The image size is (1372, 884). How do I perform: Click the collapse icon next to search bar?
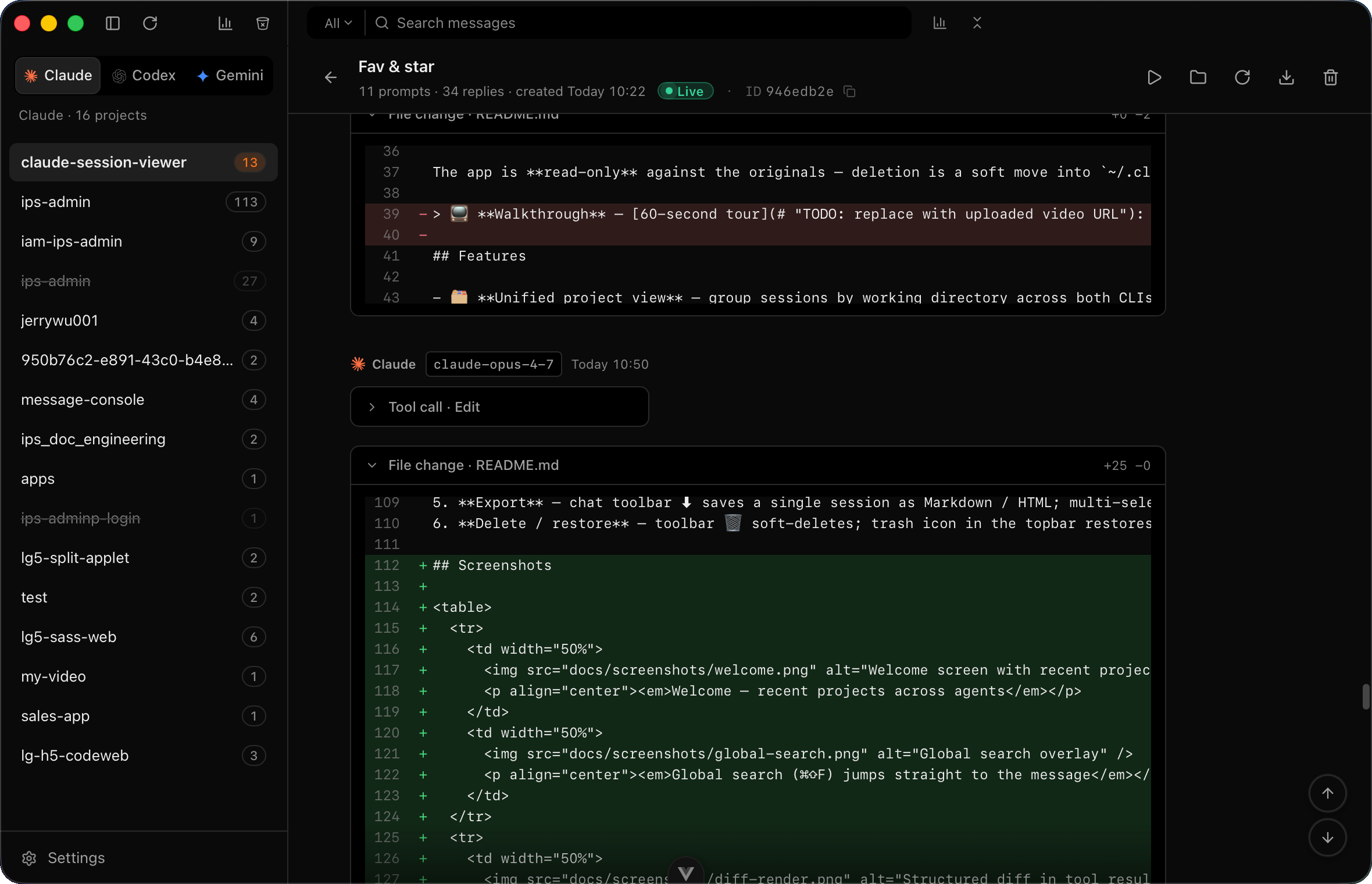pos(977,23)
